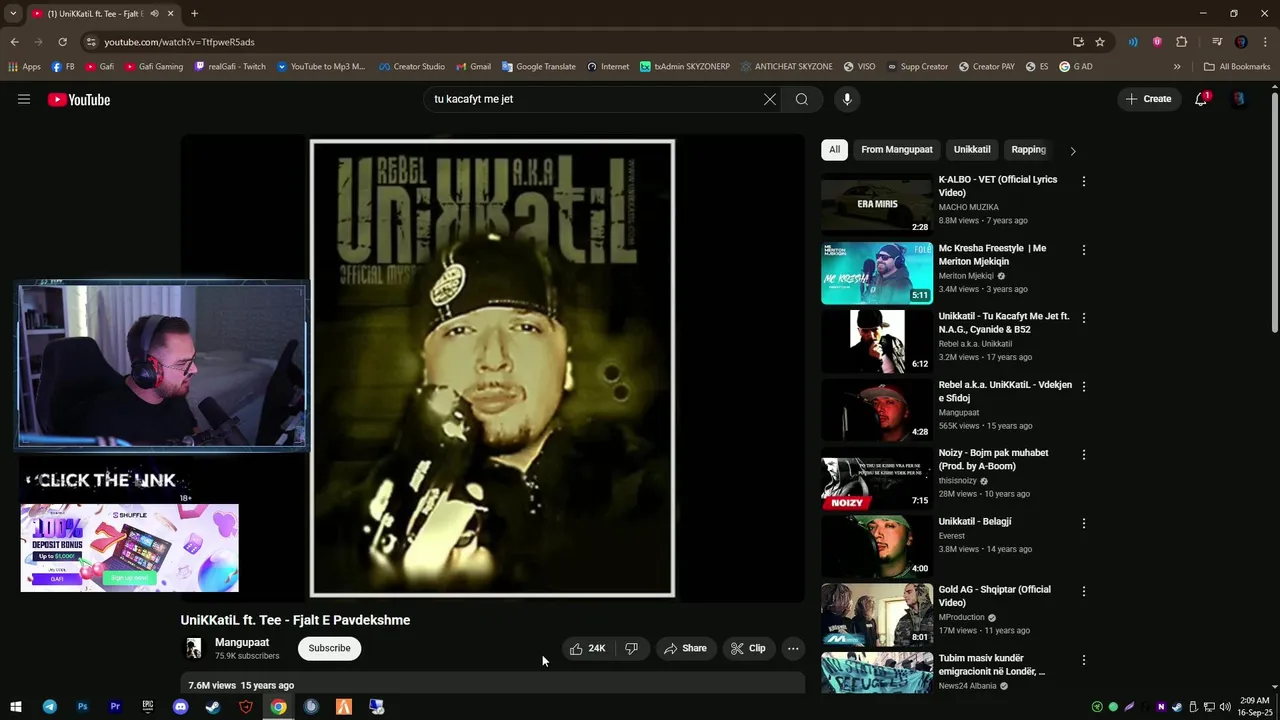The width and height of the screenshot is (1280, 720).
Task: Open Mangupaat channel name link
Action: (242, 643)
